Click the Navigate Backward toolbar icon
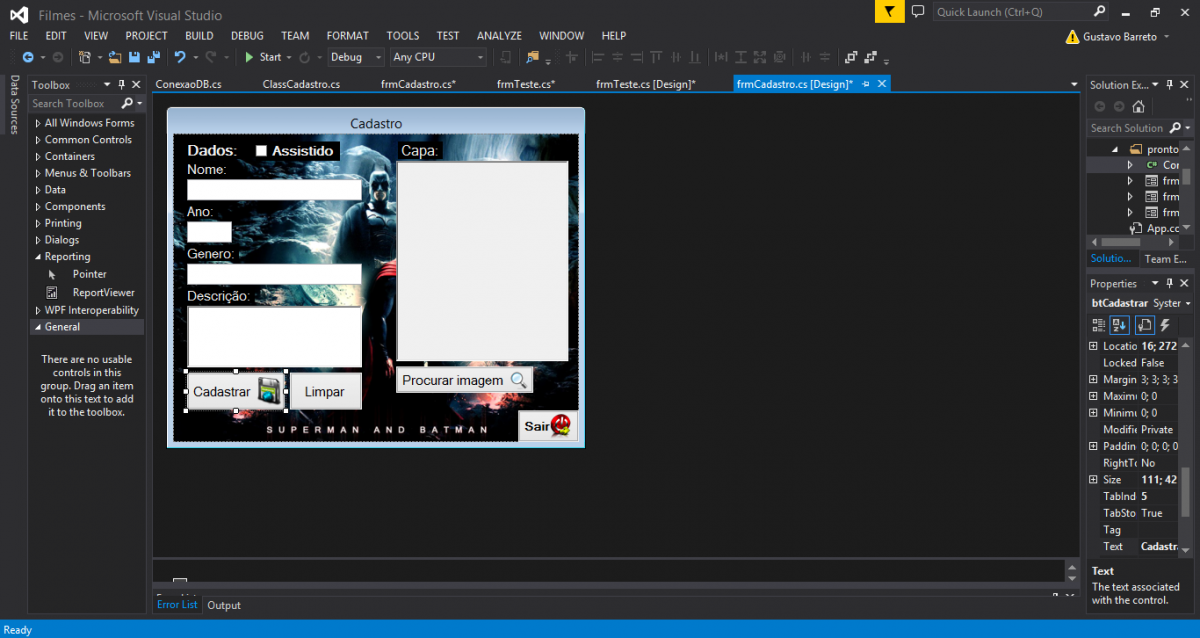 (x=27, y=57)
